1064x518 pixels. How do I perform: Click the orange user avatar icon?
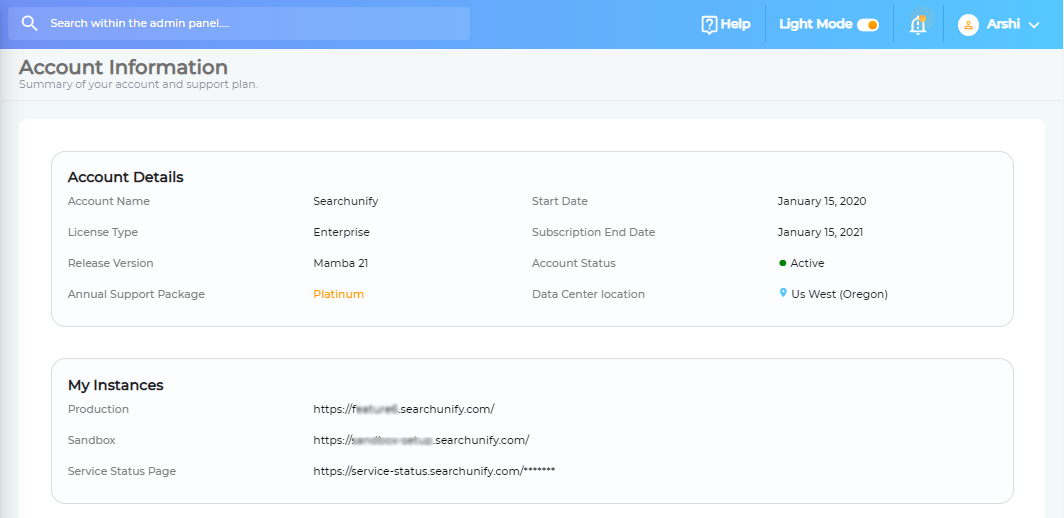point(968,24)
